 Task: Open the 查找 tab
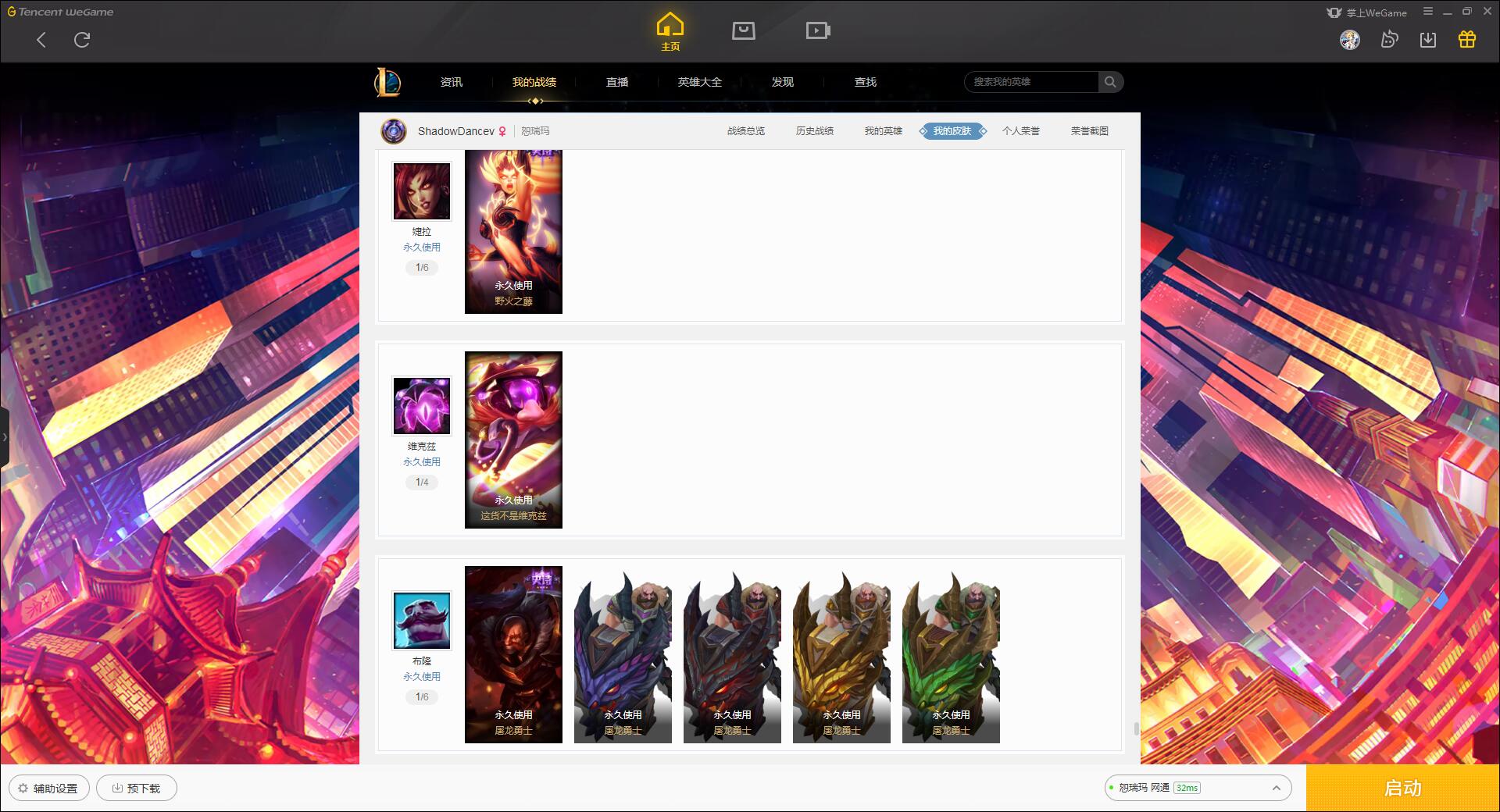(x=866, y=82)
